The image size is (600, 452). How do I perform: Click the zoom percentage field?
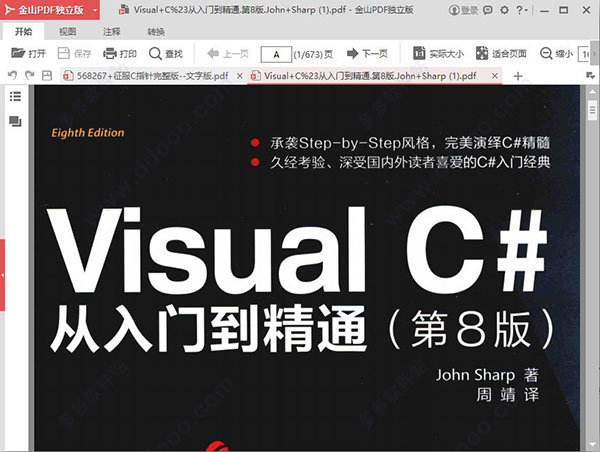coord(584,54)
